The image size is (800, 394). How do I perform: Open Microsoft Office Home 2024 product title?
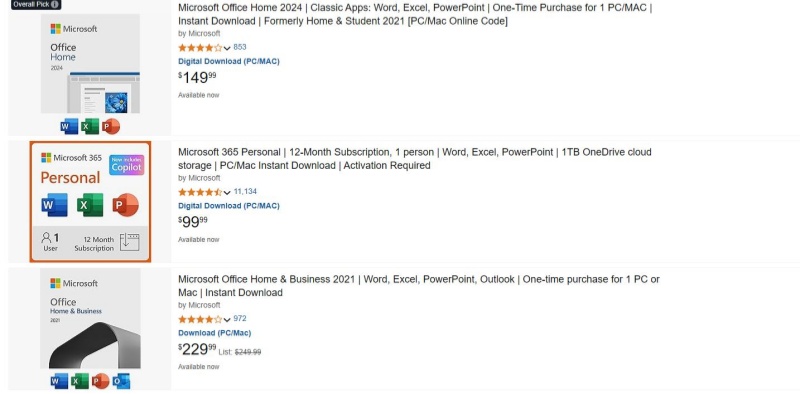[415, 14]
